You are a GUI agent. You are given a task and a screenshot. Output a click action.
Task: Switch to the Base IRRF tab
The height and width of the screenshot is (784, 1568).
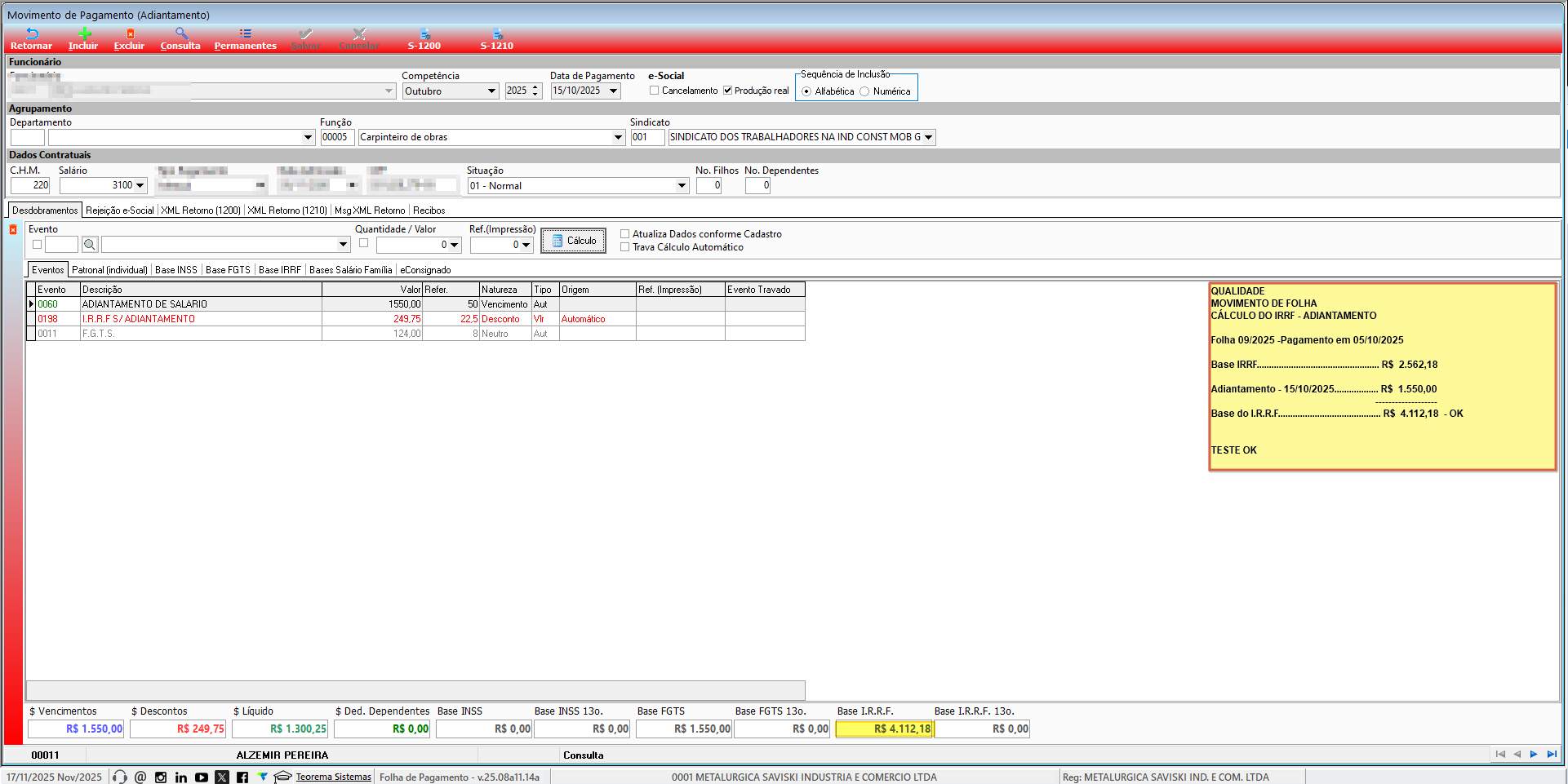280,270
